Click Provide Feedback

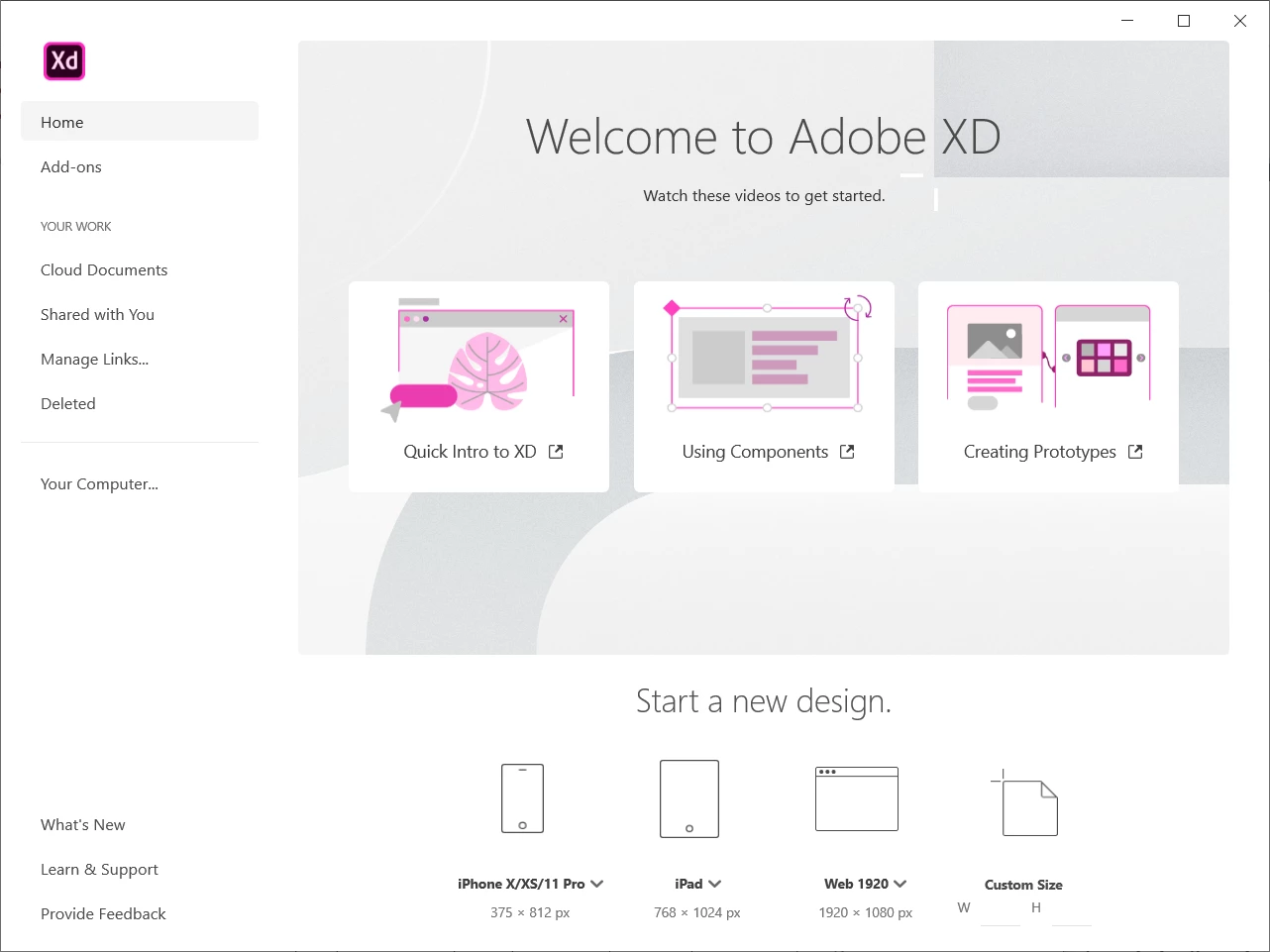click(x=103, y=913)
